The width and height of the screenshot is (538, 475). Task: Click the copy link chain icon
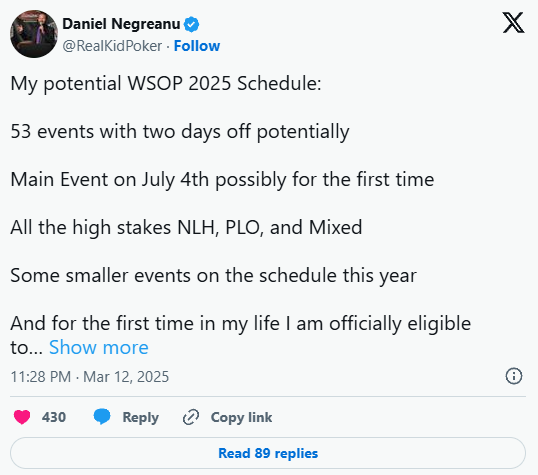tap(191, 417)
